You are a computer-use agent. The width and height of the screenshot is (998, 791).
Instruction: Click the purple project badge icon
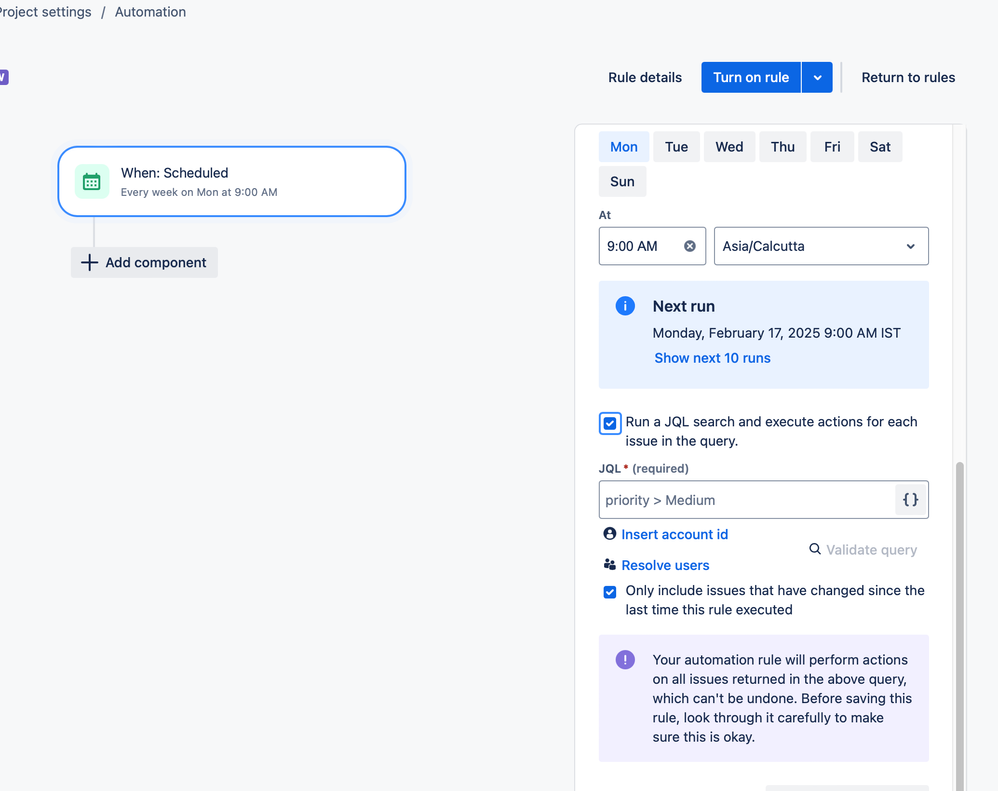tap(3, 77)
